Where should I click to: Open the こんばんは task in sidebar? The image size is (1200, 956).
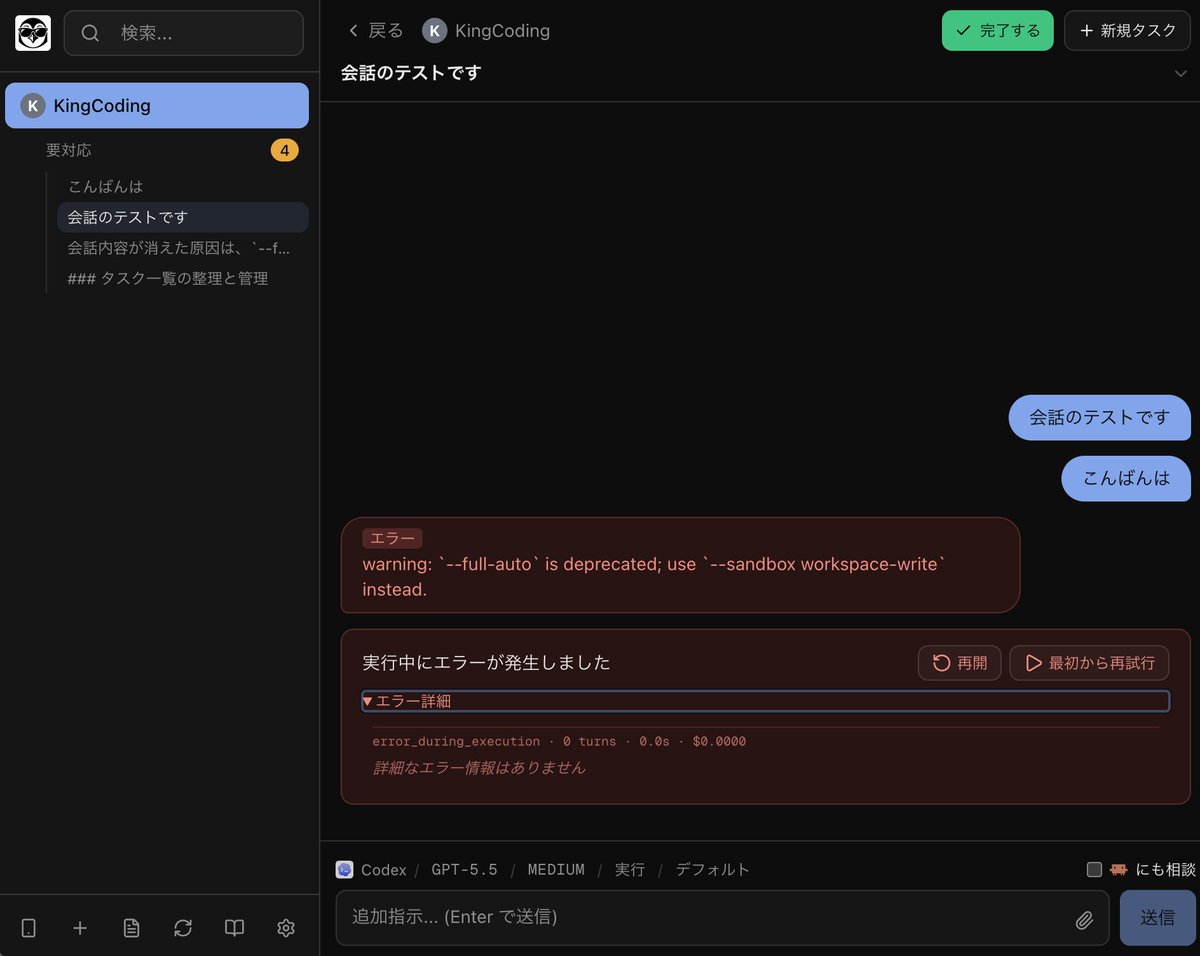click(182, 187)
